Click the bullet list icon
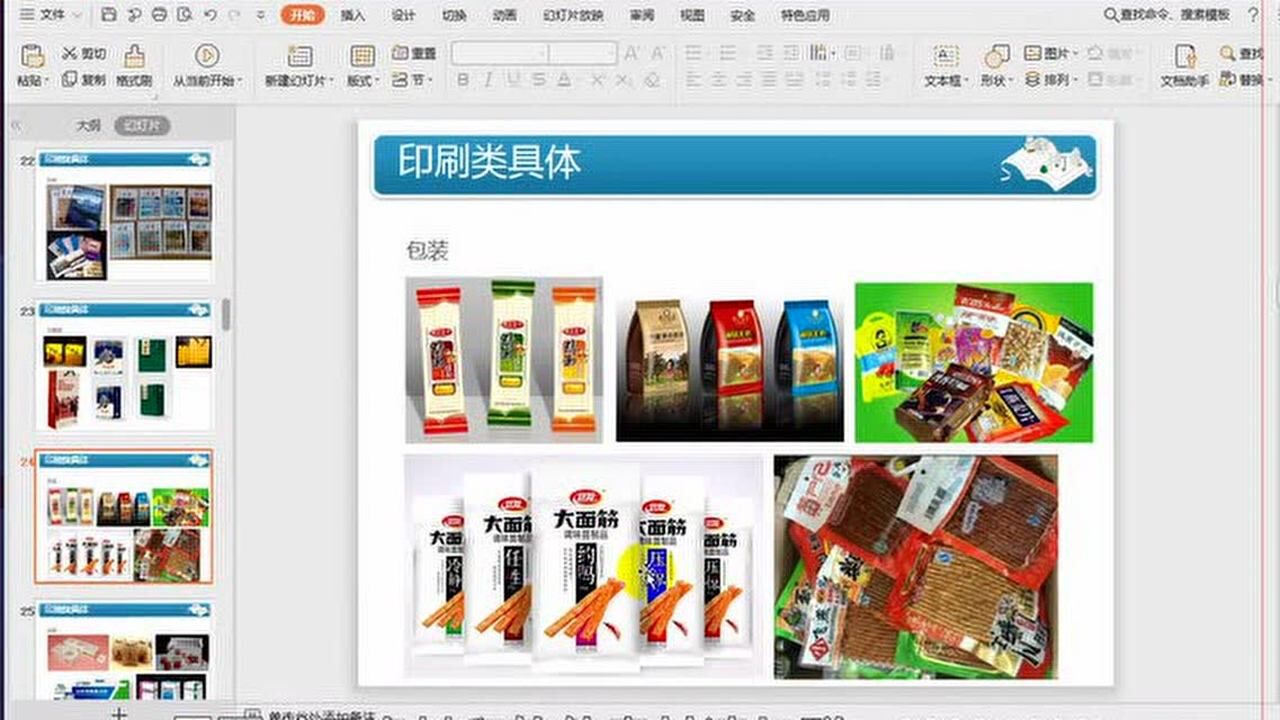The image size is (1280, 720). pyautogui.click(x=694, y=53)
